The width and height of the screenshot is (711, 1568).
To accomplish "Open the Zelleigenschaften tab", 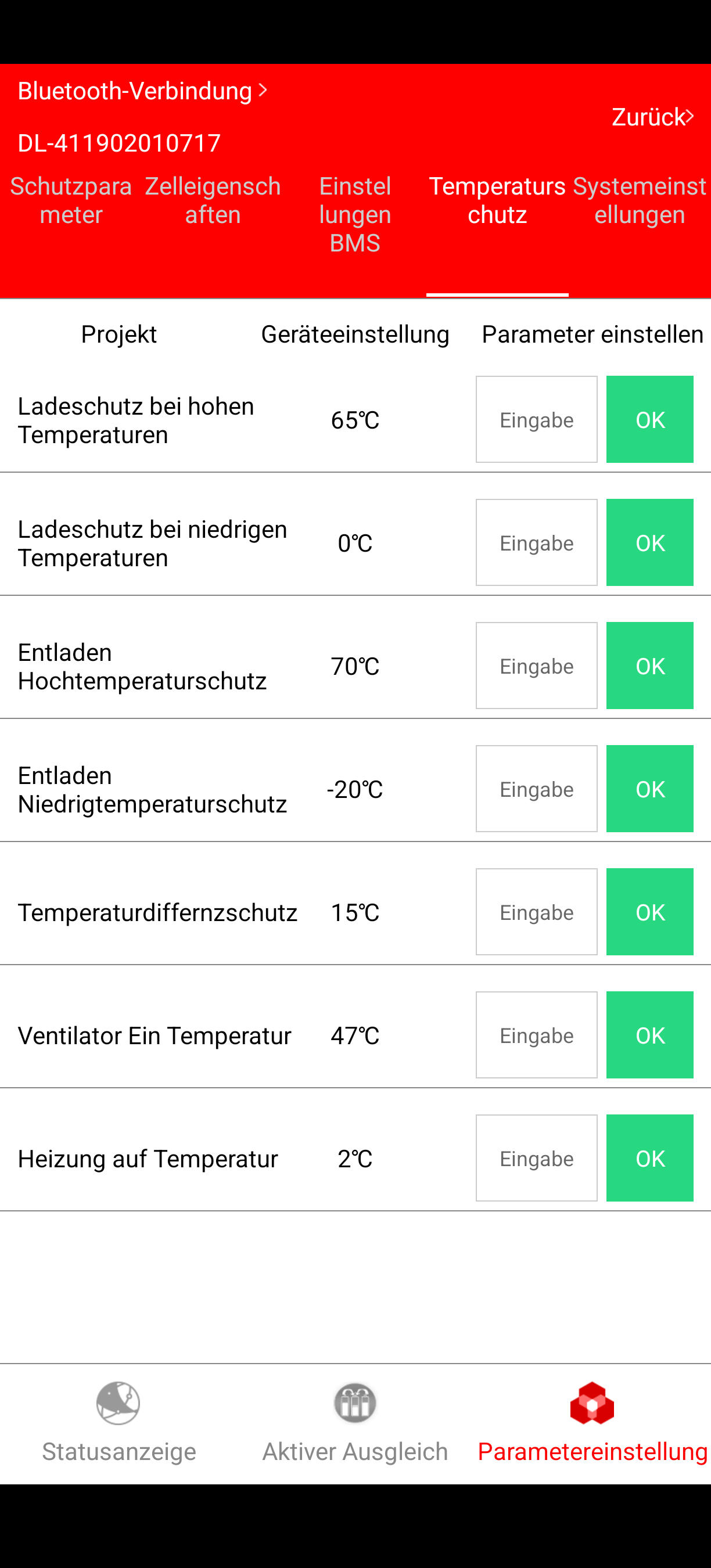I will click(213, 201).
